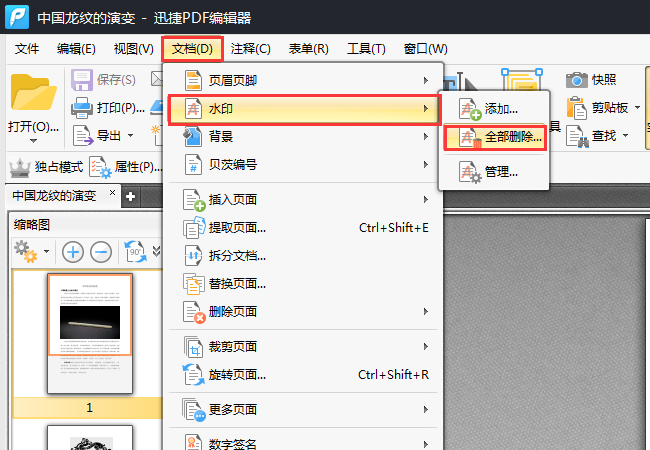Screen dimensions: 650x450
Task: Select 裁剪页面 menu entry
Action: (304, 346)
